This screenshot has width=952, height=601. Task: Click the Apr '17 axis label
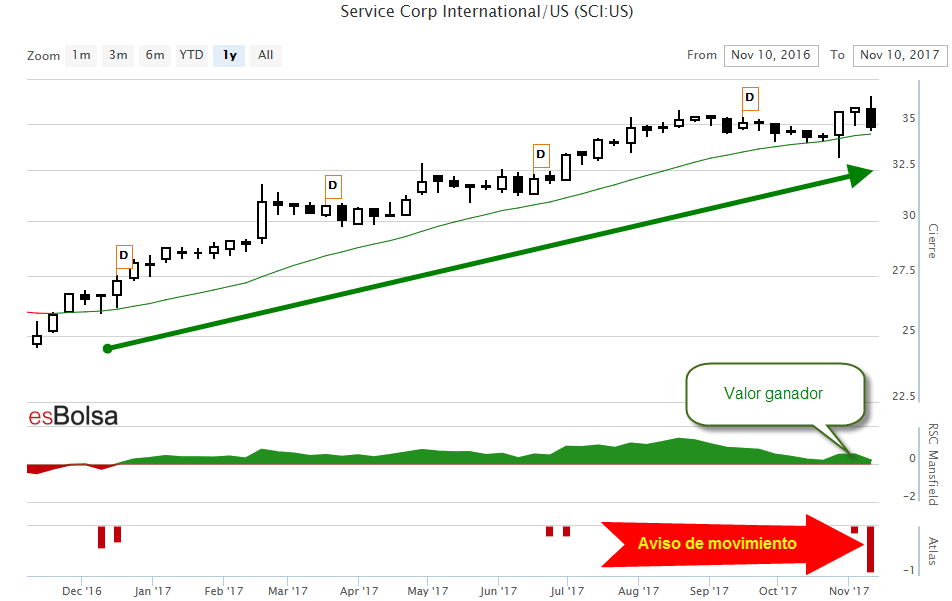pyautogui.click(x=359, y=591)
